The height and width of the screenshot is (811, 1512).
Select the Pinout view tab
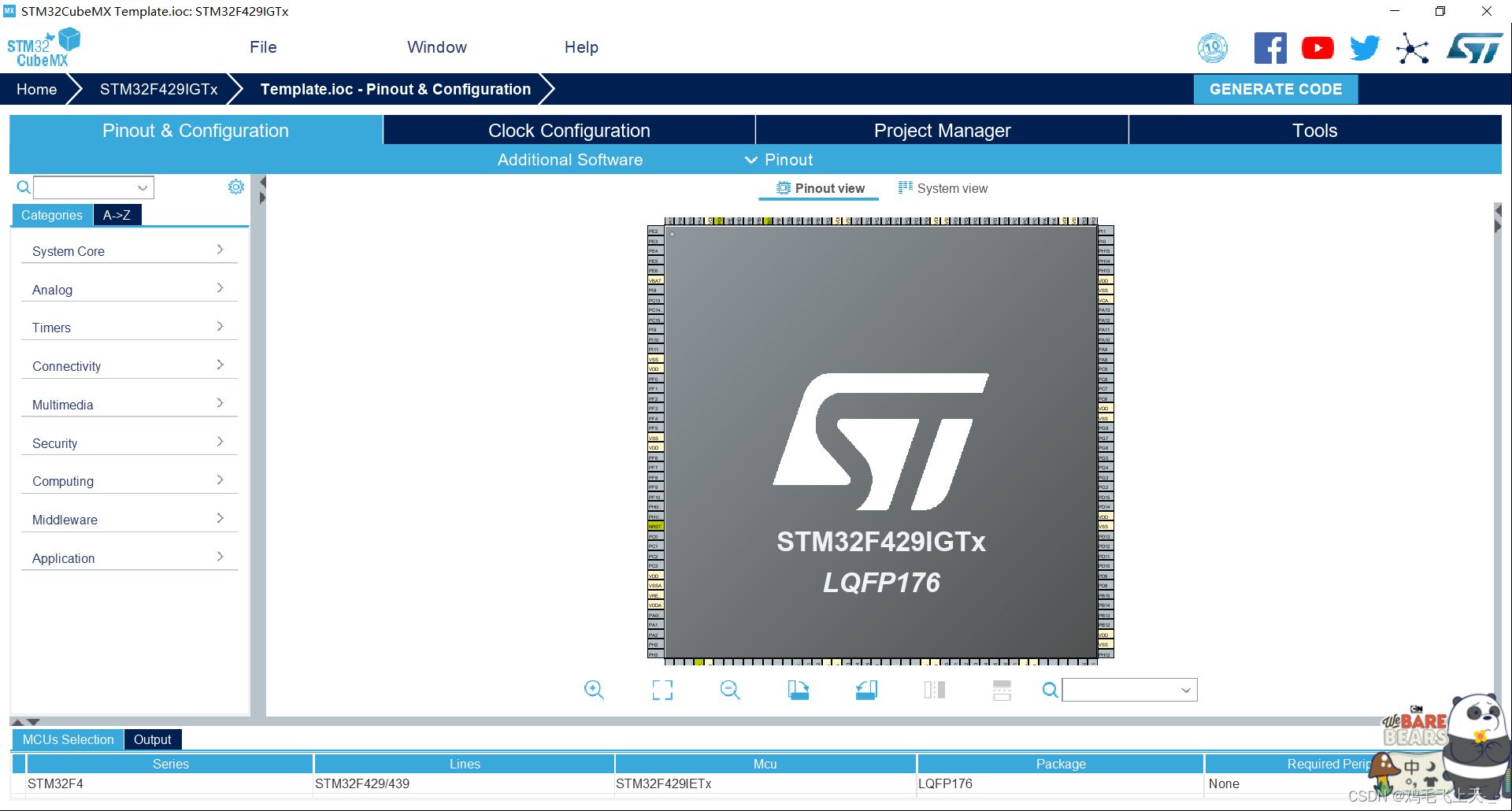point(820,188)
